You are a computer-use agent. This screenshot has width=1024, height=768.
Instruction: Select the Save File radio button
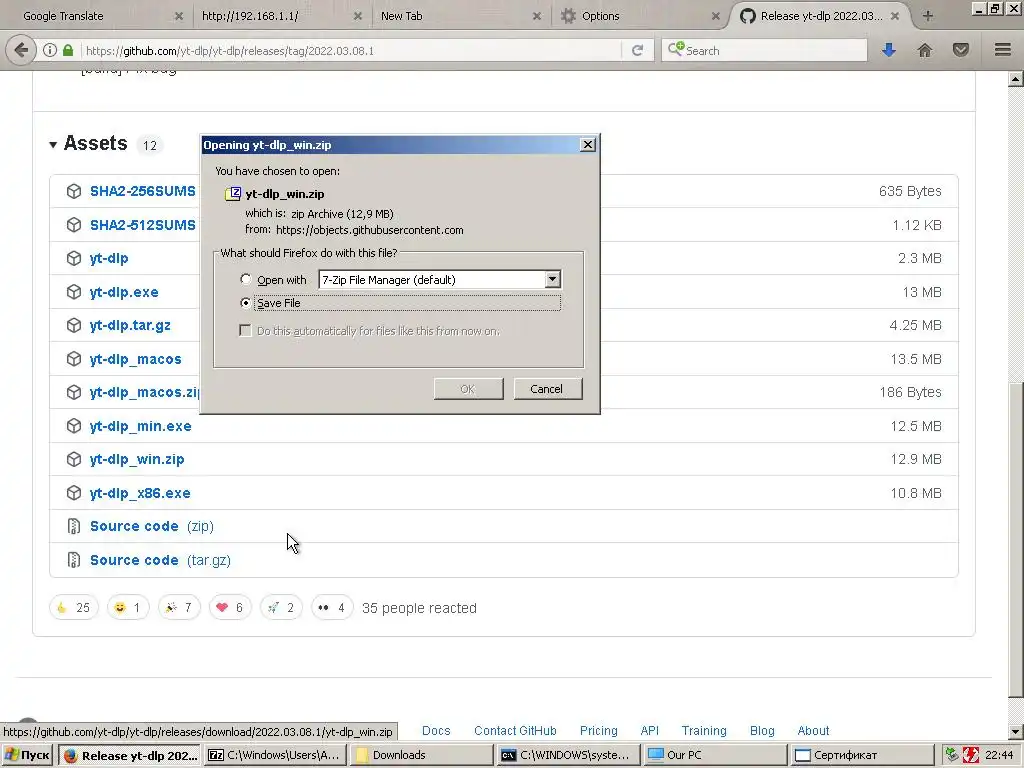click(246, 303)
